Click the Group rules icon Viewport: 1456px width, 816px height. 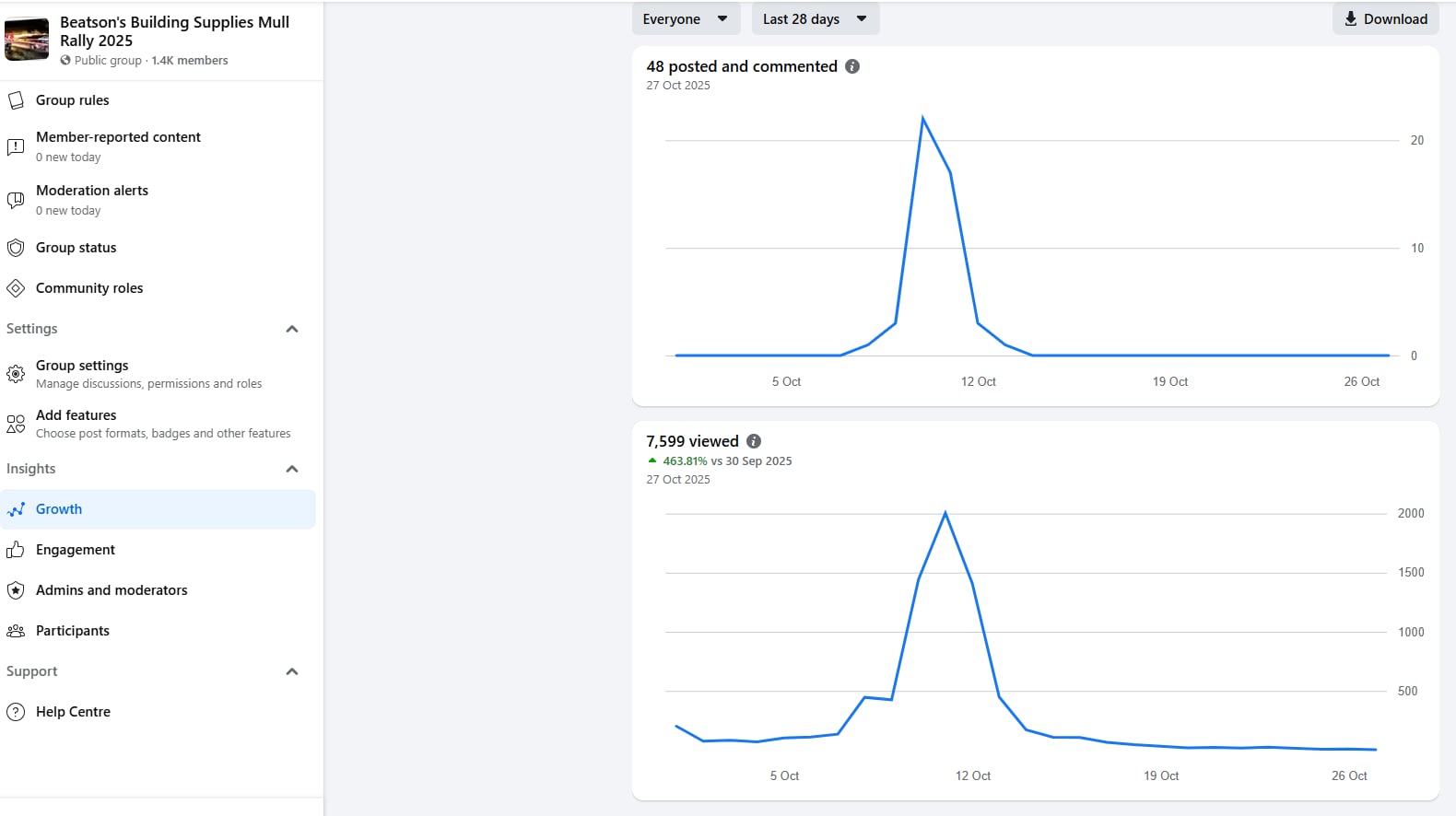[16, 100]
